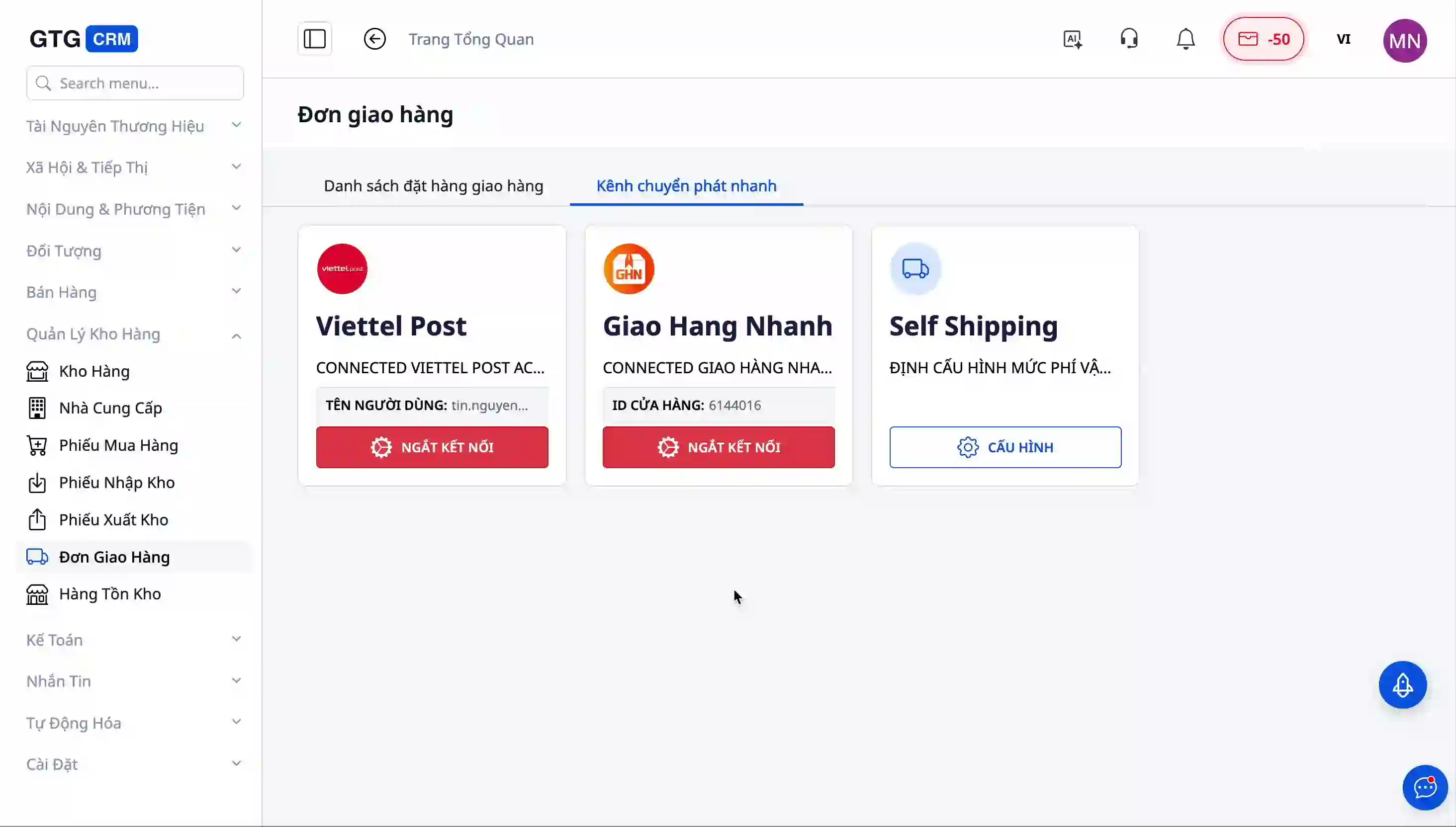Open Hàng Tồn Kho in sidebar

110,594
